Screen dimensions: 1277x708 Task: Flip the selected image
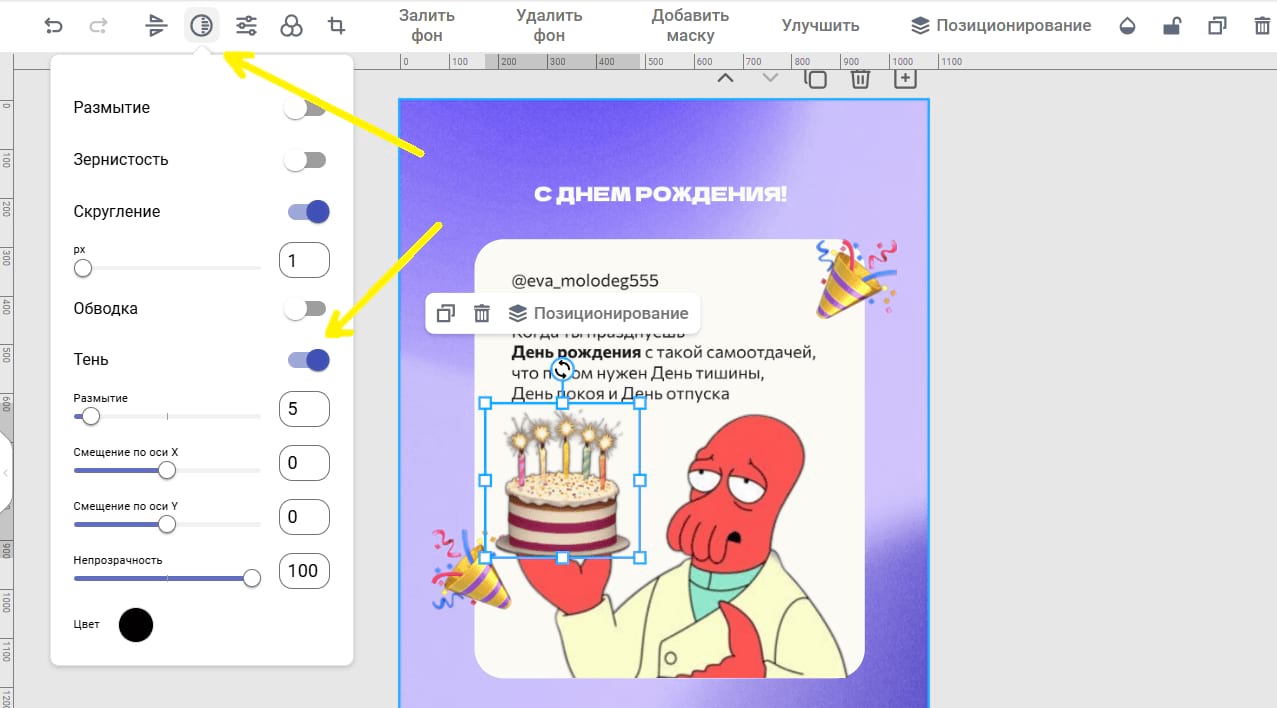click(x=156, y=26)
